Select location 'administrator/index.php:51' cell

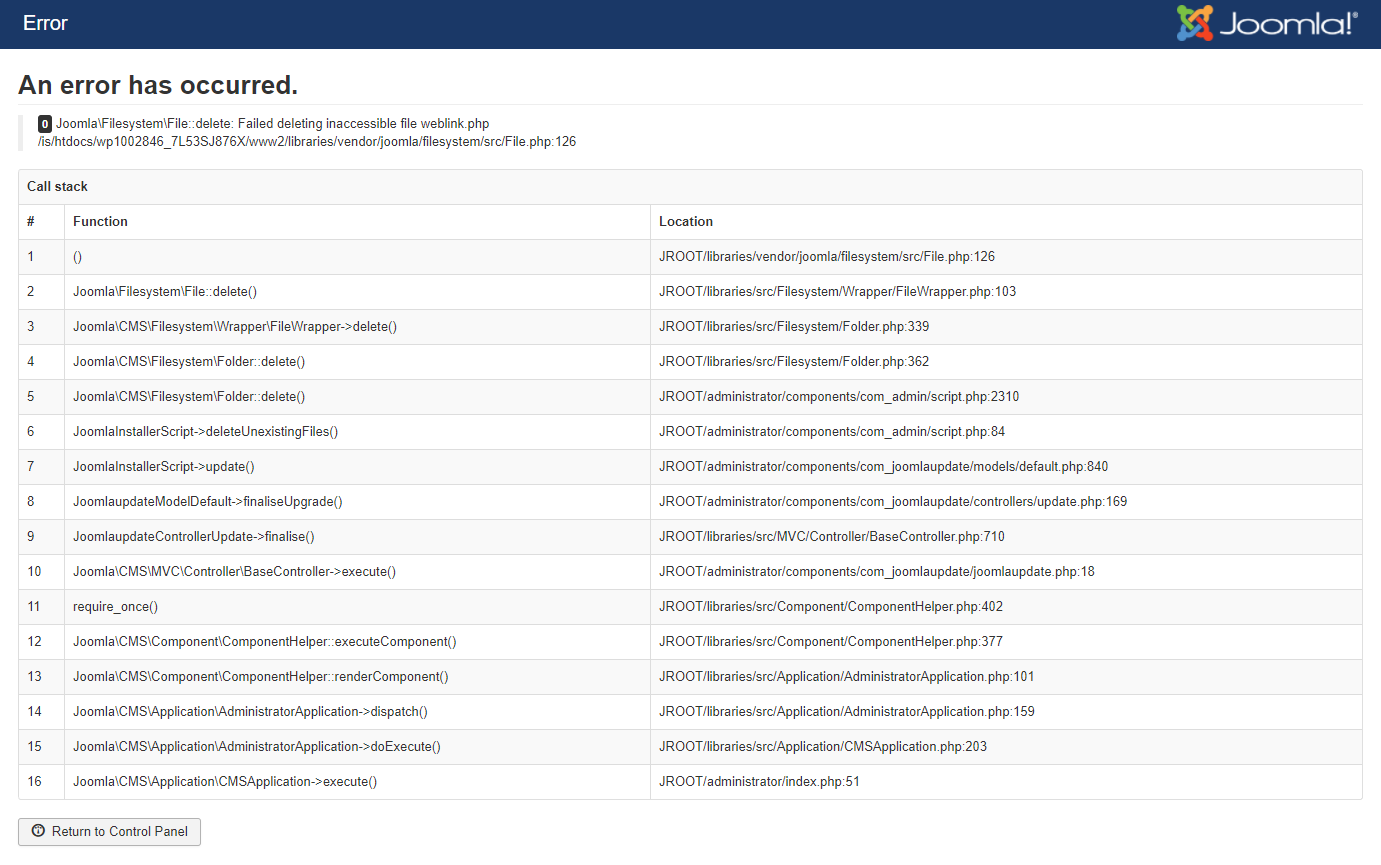pos(1006,782)
